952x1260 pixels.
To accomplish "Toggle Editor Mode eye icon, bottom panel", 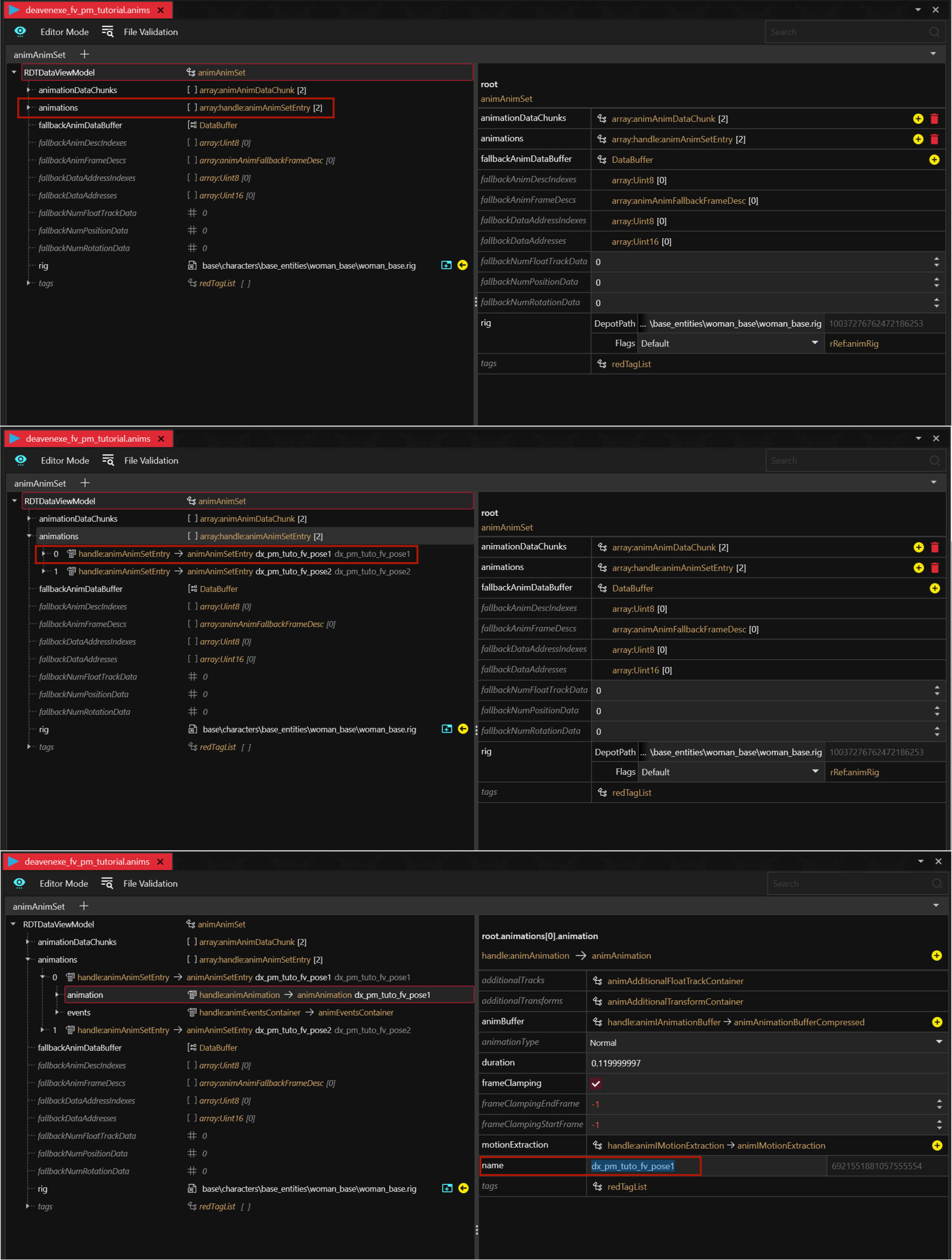I will pyautogui.click(x=19, y=884).
